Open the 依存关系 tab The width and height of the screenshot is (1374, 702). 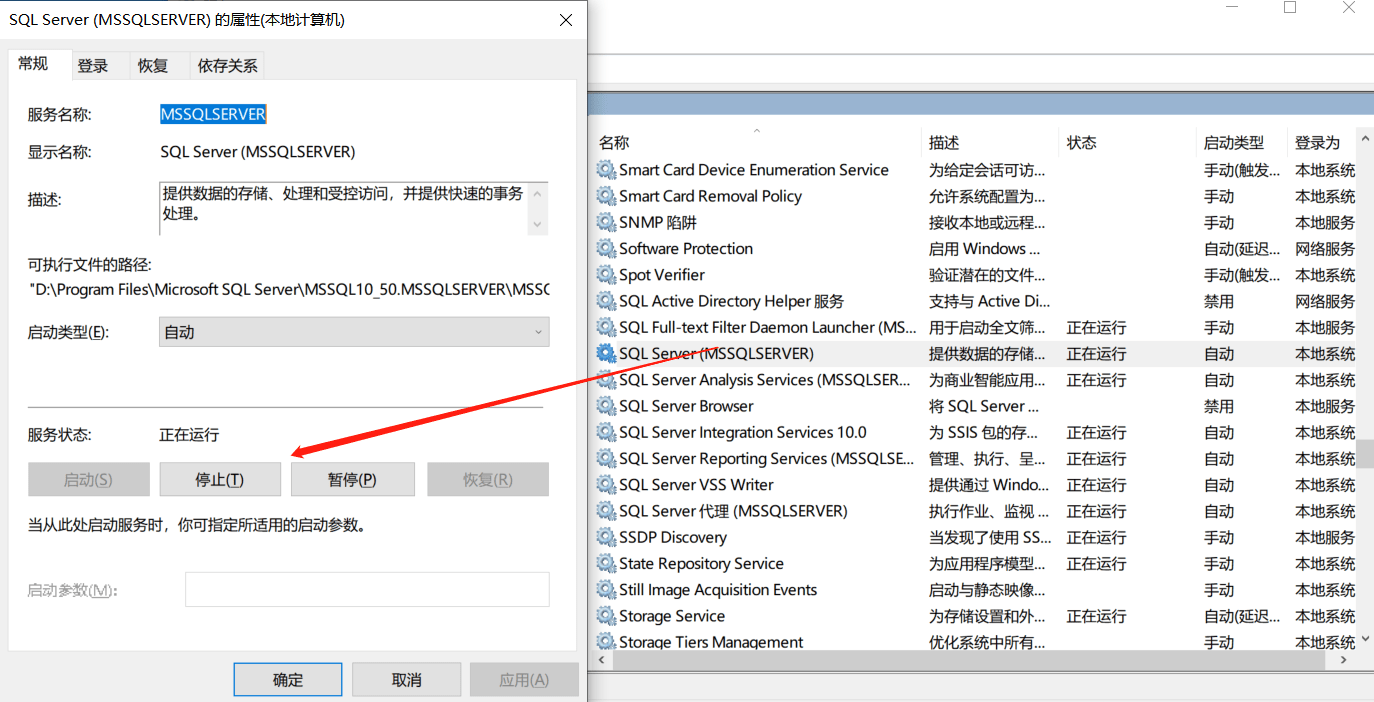coord(227,66)
